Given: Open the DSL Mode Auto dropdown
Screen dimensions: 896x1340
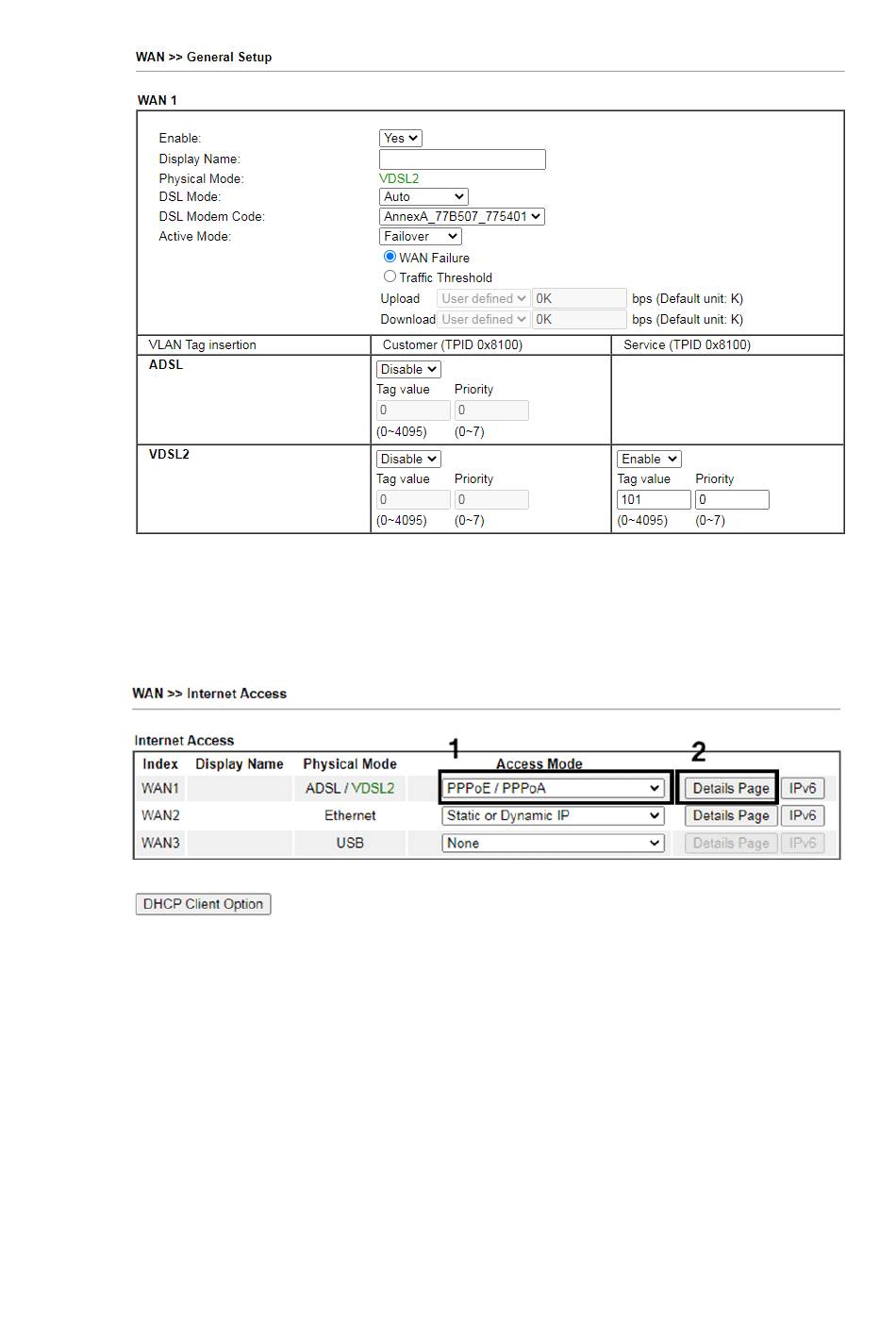Looking at the screenshot, I should pyautogui.click(x=423, y=196).
